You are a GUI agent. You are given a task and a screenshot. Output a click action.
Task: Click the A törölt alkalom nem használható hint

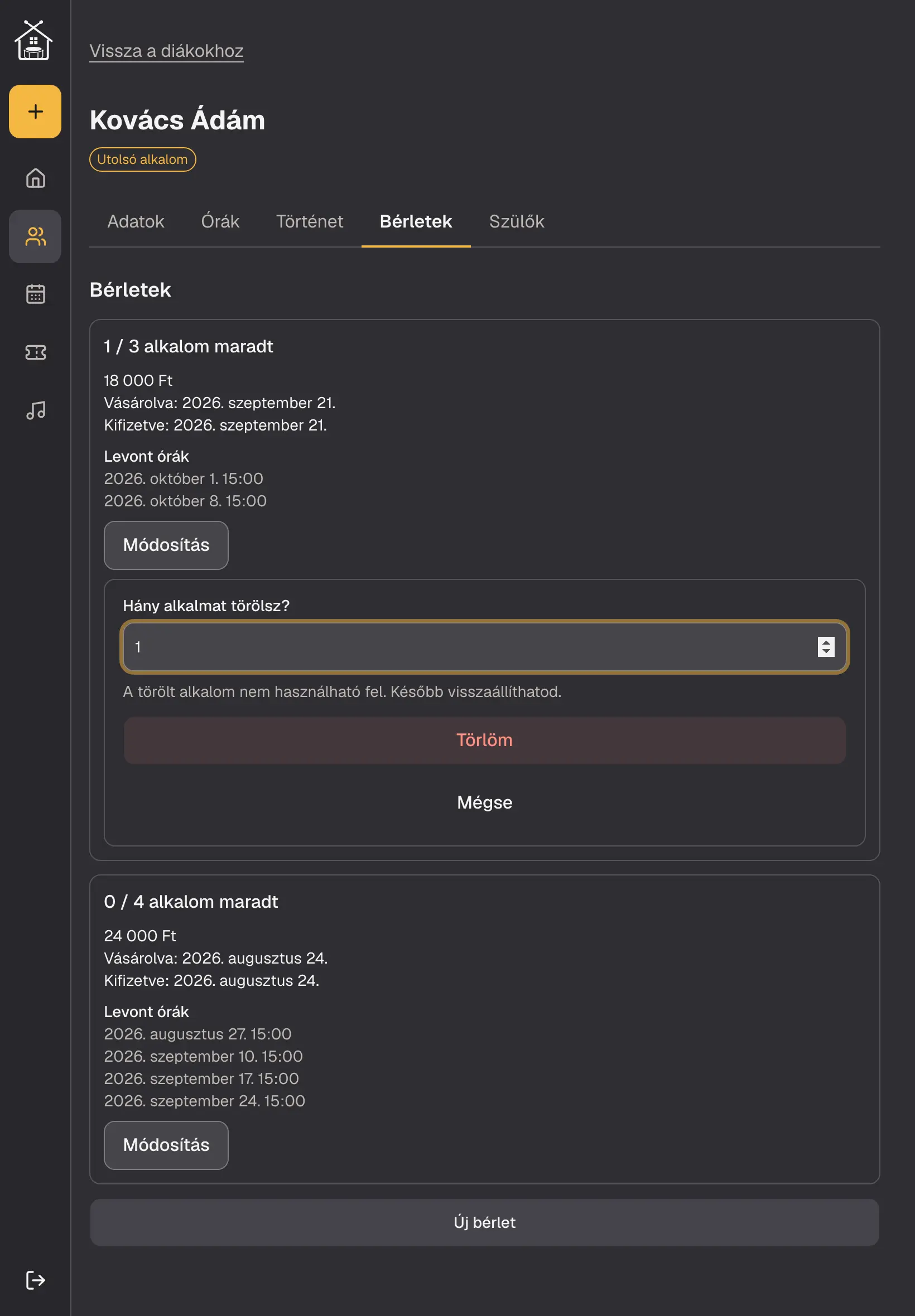click(x=342, y=691)
